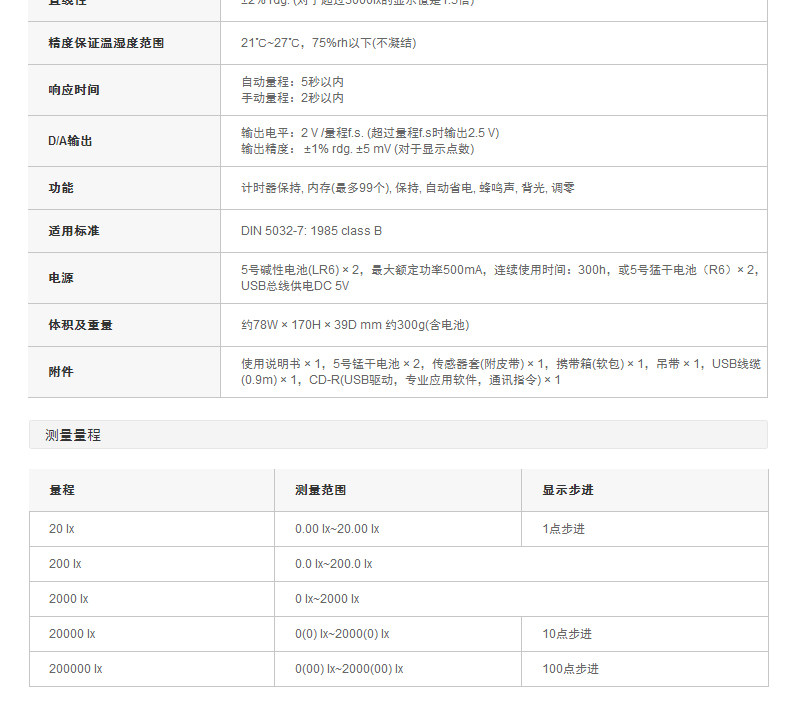Click the 计时器保持 functions description

[x=408, y=188]
